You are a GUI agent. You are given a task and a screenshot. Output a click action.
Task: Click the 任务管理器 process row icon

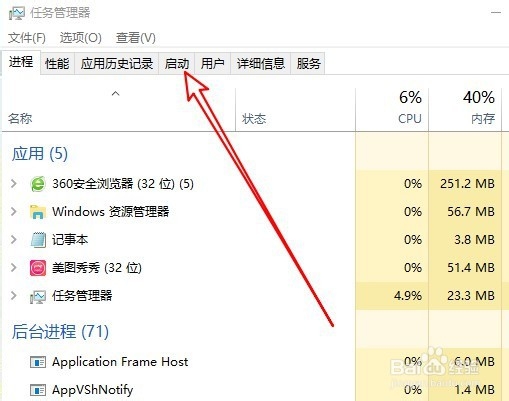coord(38,296)
